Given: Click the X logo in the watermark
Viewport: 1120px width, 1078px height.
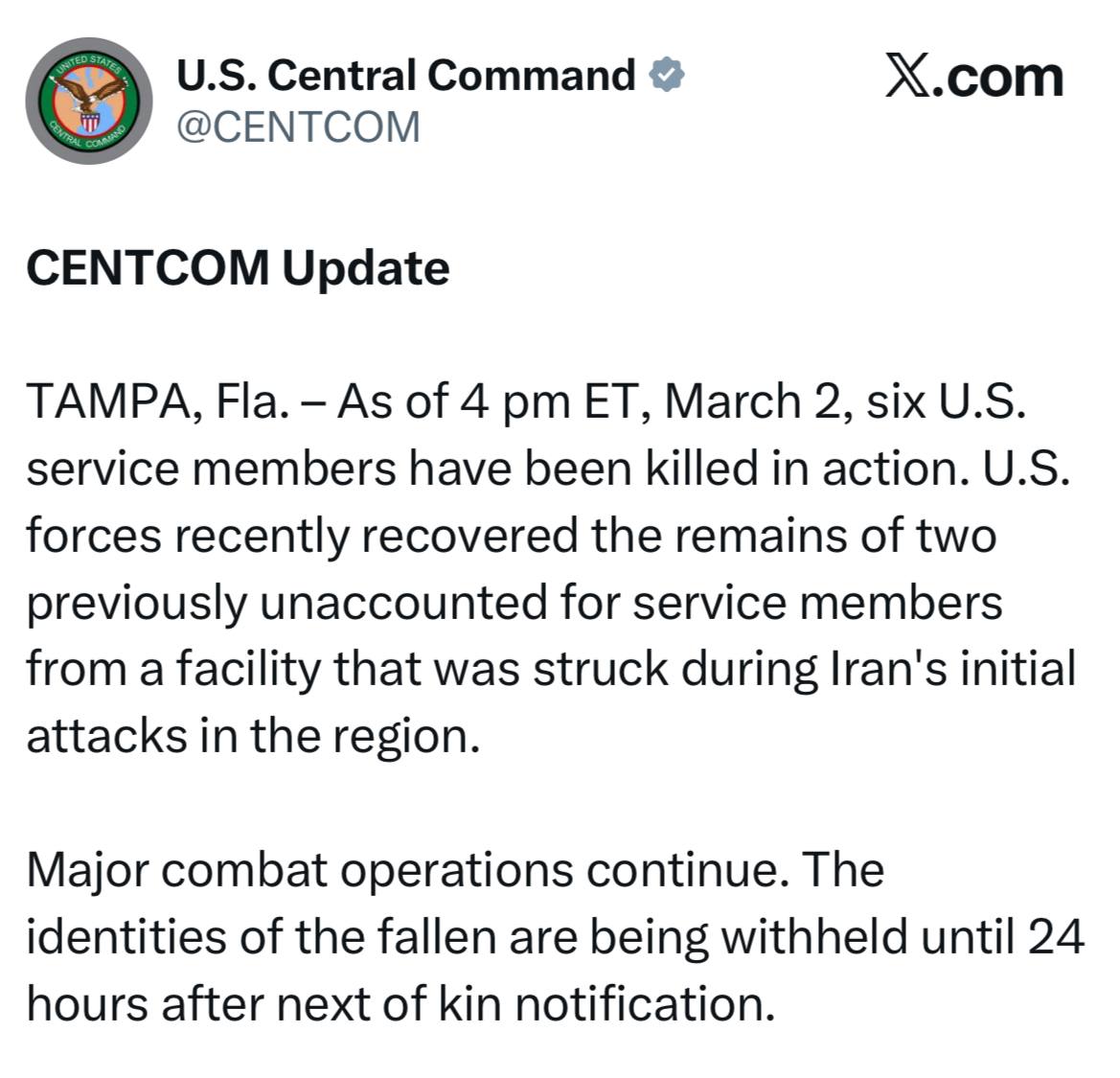Looking at the screenshot, I should click(x=905, y=78).
